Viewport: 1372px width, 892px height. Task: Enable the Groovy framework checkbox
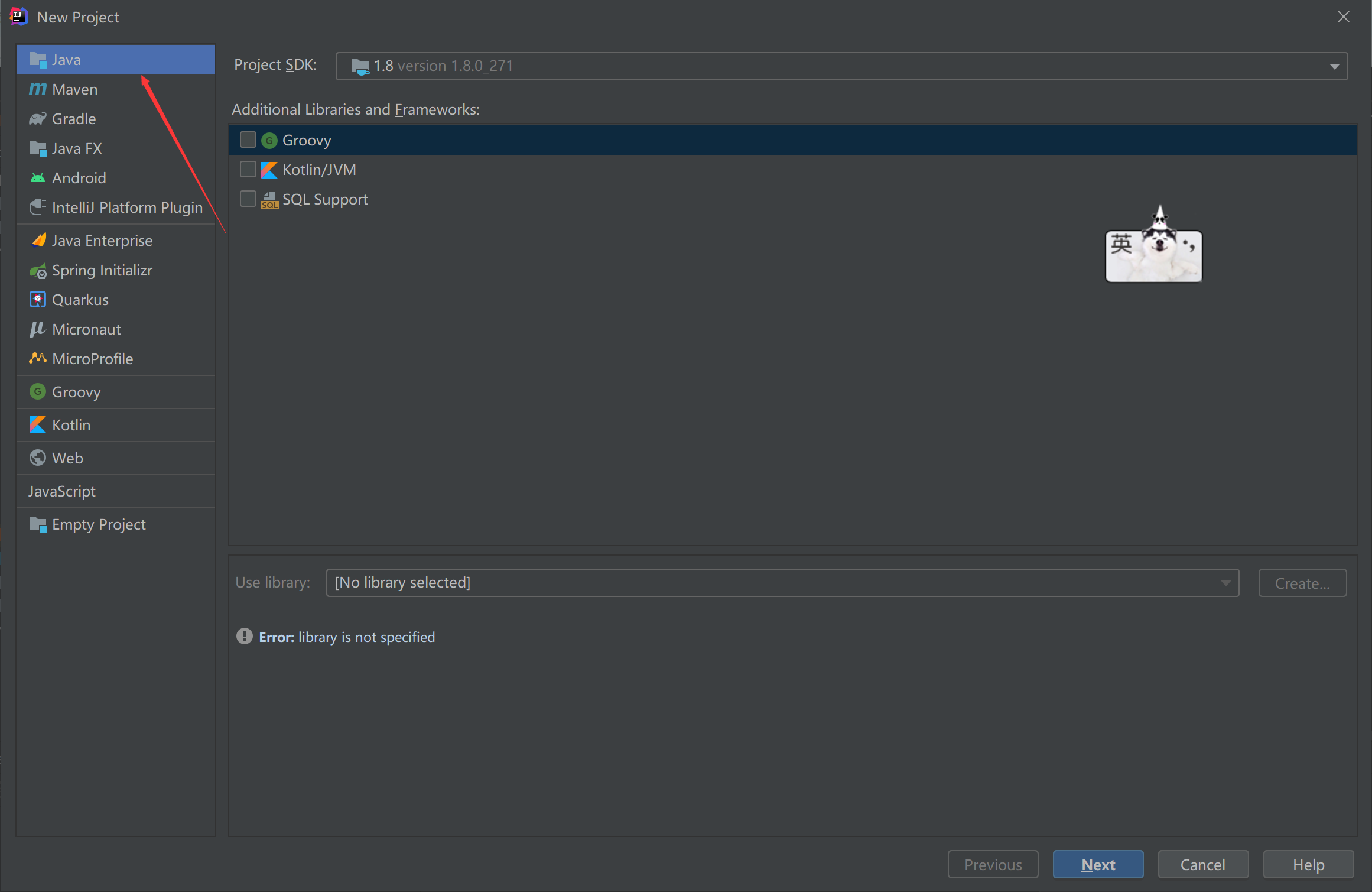pyautogui.click(x=248, y=140)
